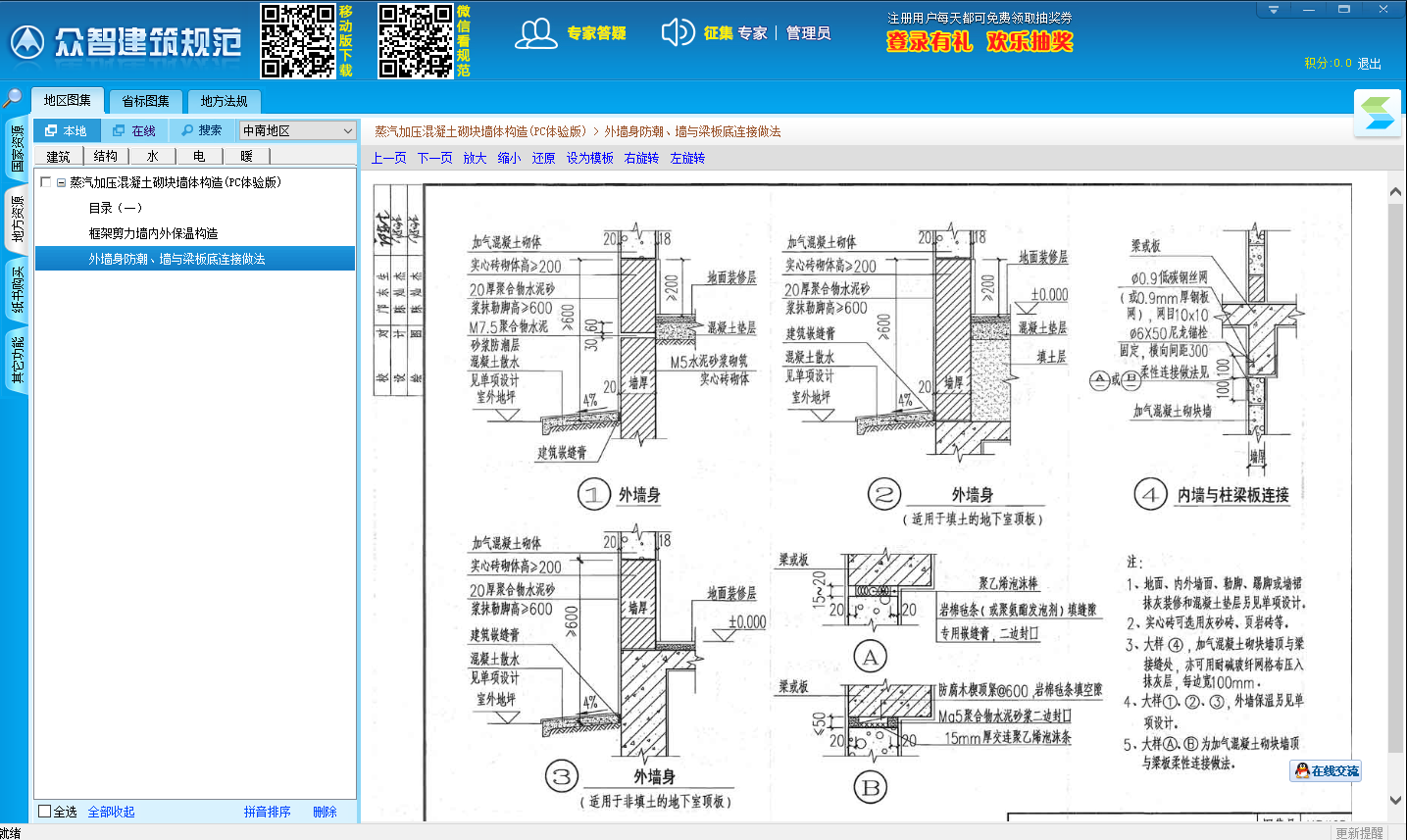Click 右旋转 rotate right link

click(x=642, y=158)
